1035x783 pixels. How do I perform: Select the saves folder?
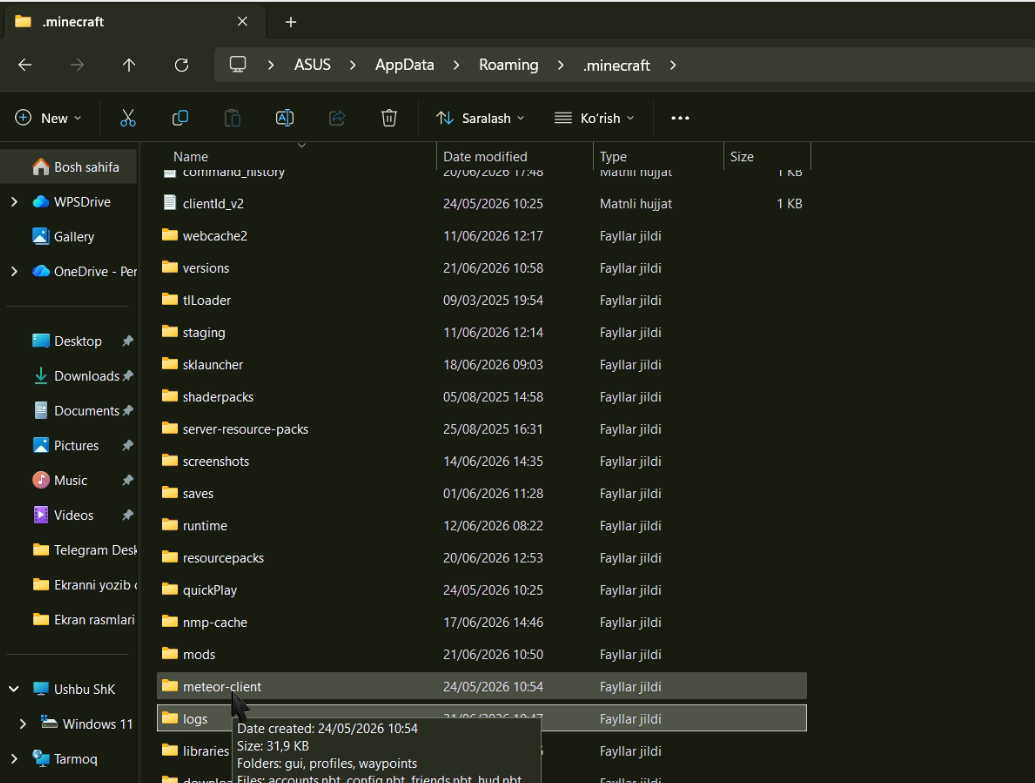(482, 494)
